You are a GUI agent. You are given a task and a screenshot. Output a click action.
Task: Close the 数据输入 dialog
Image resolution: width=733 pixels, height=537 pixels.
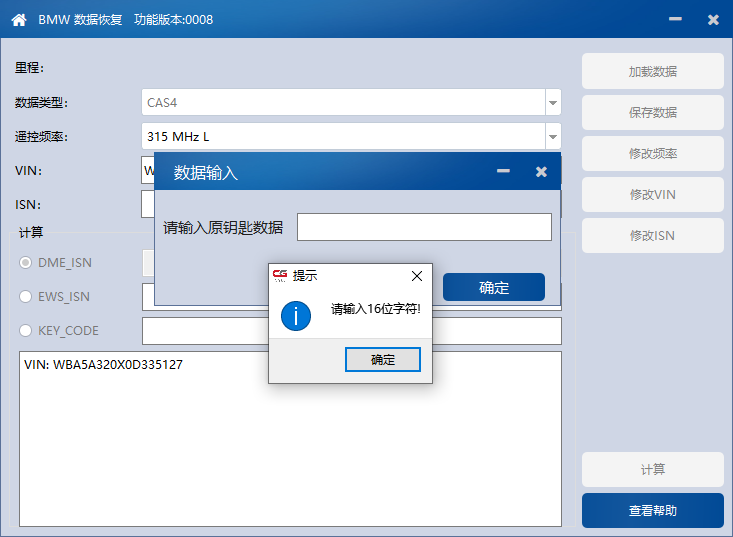point(541,172)
